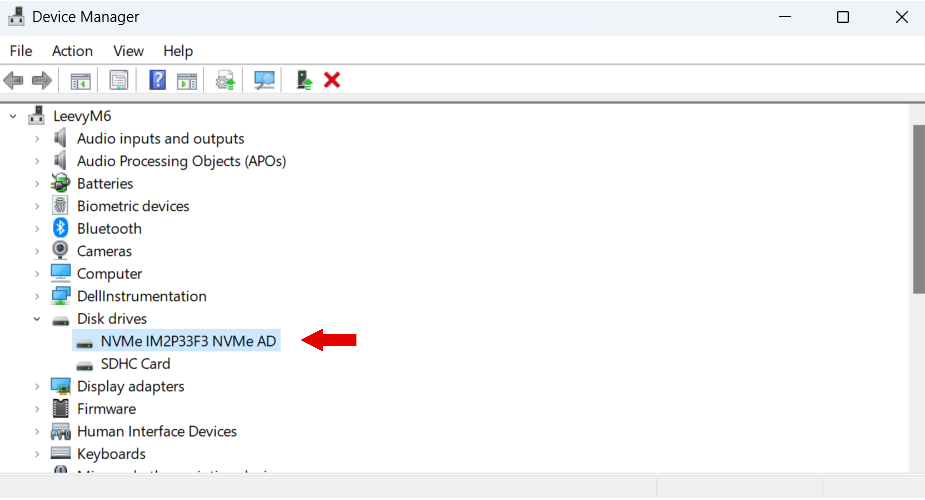Select the DellInstrumentation label
925x500 pixels.
coord(142,296)
